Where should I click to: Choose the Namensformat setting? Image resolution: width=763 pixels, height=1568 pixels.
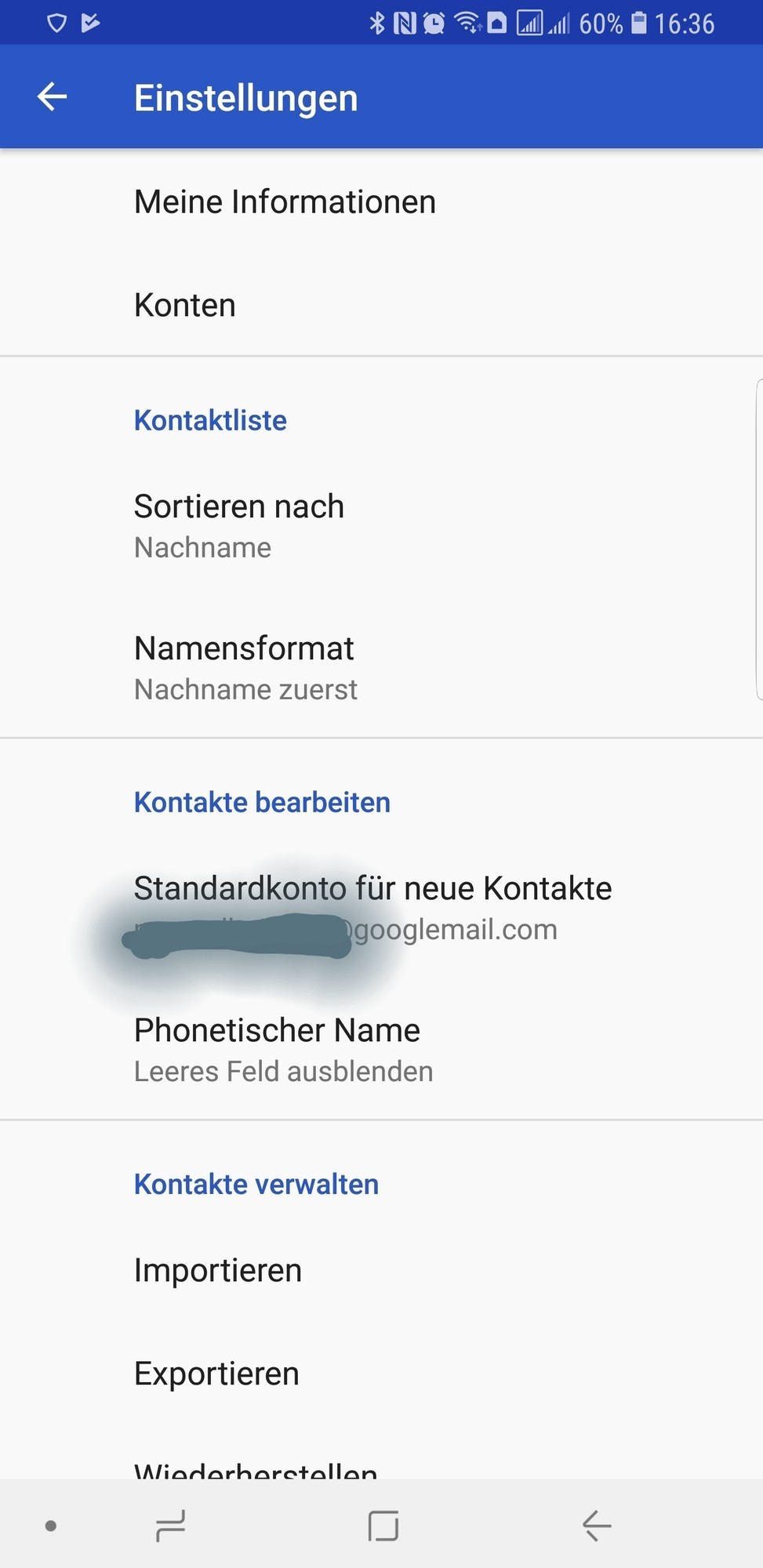click(x=245, y=667)
